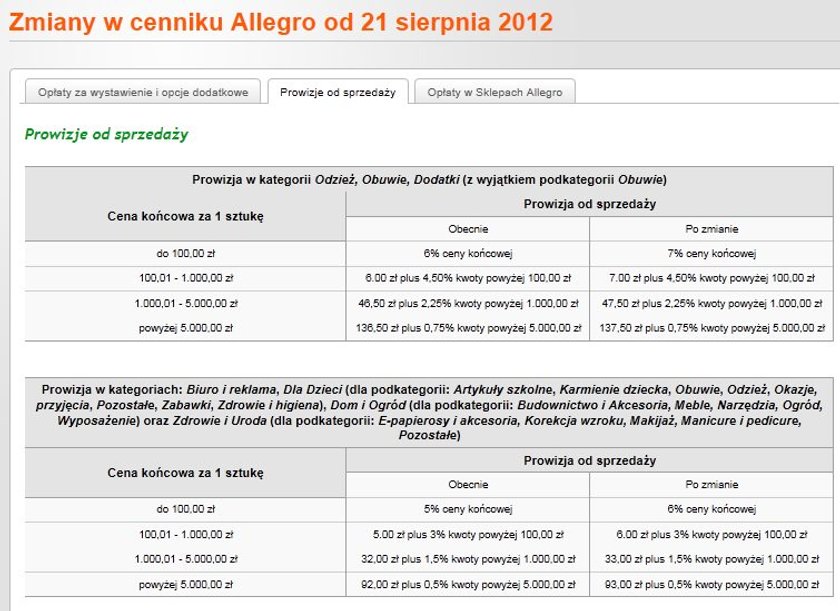Click second table's 100,01 - 1.000,00 zł row label

click(x=185, y=534)
